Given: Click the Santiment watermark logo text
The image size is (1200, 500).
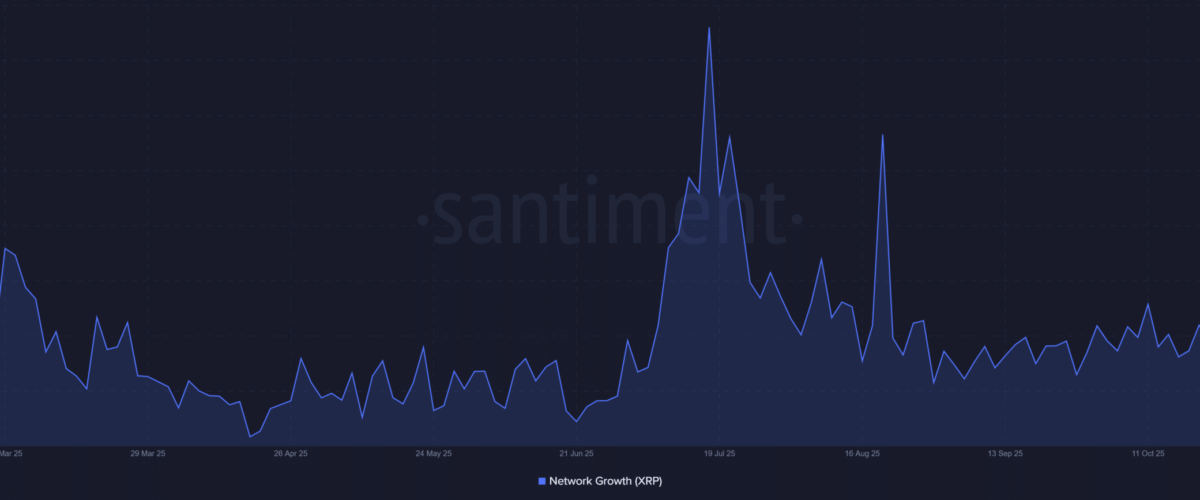Looking at the screenshot, I should tap(608, 214).
